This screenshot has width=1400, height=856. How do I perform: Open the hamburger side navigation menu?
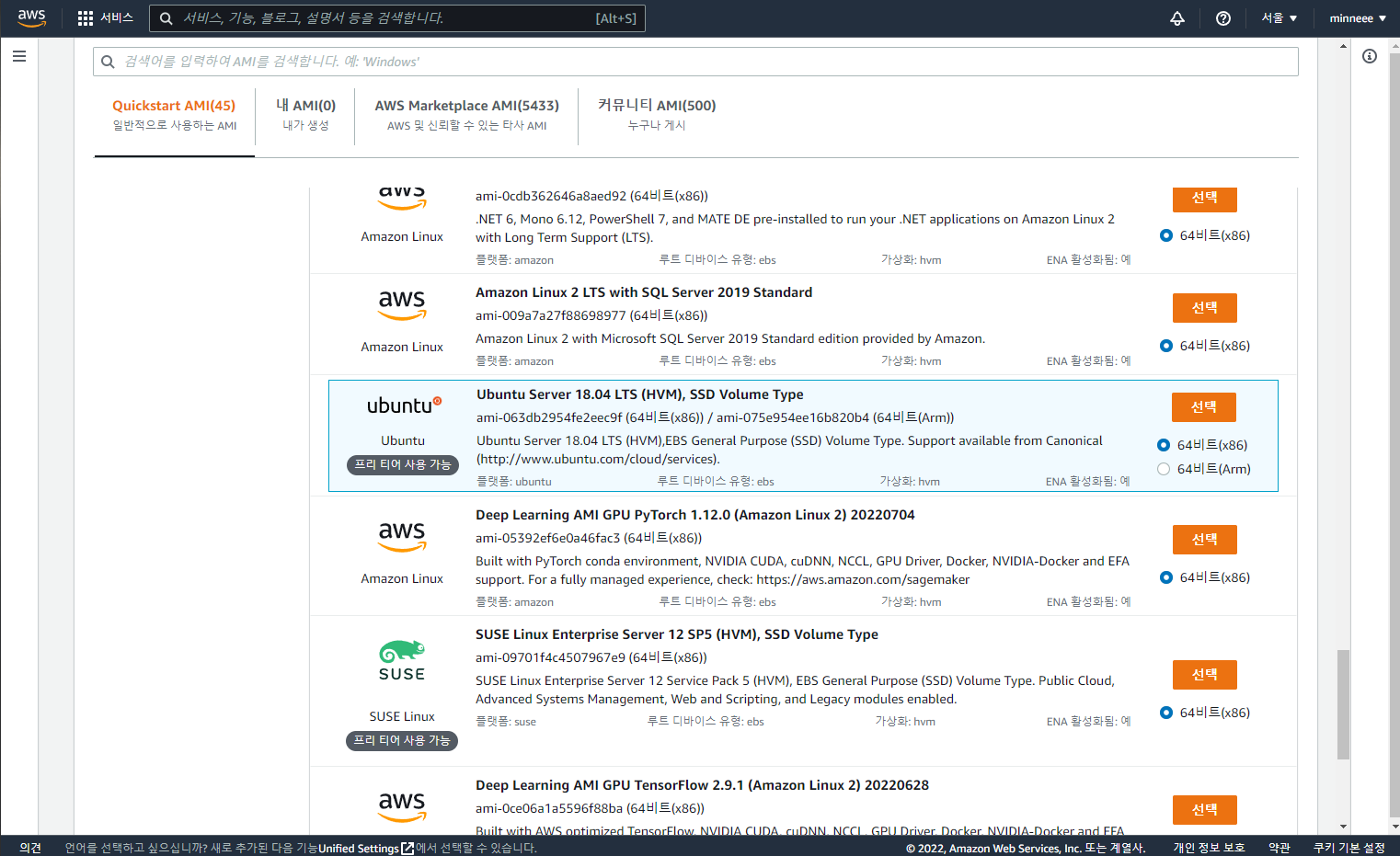click(x=18, y=56)
